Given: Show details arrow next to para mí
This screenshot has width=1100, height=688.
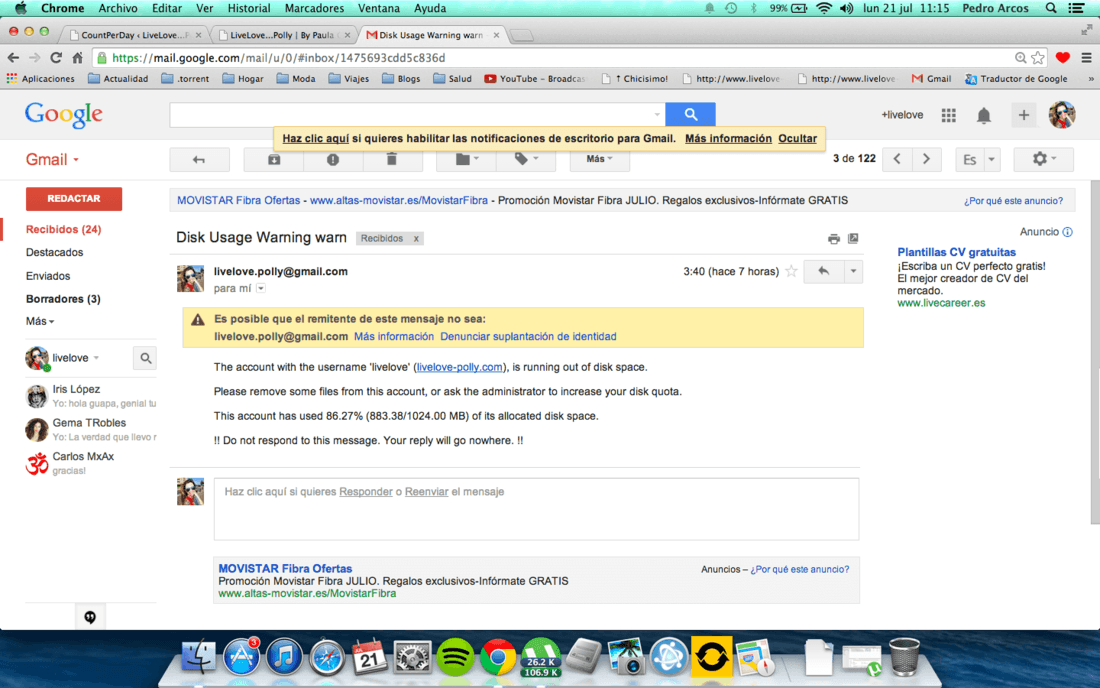Looking at the screenshot, I should (x=261, y=288).
